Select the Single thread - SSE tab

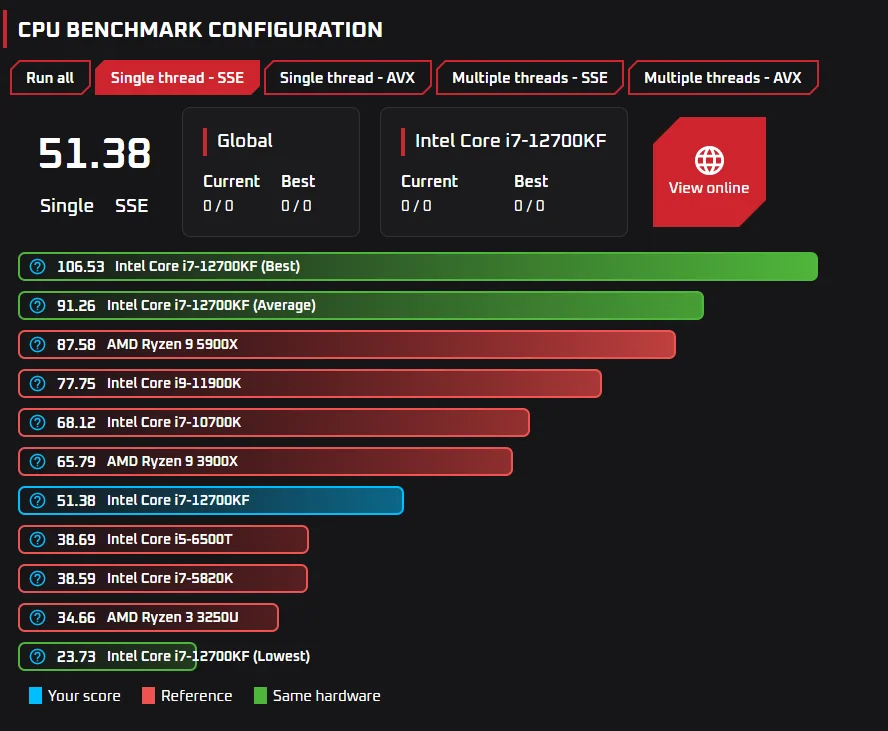point(177,78)
